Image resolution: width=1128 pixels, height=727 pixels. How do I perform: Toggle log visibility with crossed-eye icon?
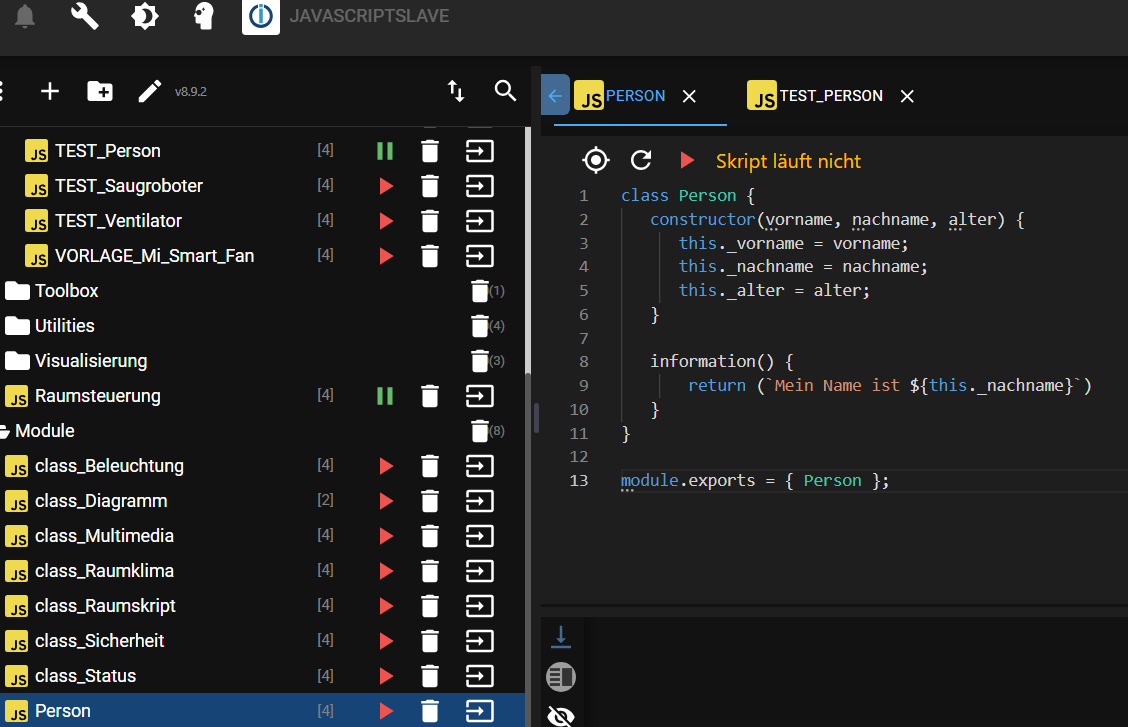coord(561,714)
